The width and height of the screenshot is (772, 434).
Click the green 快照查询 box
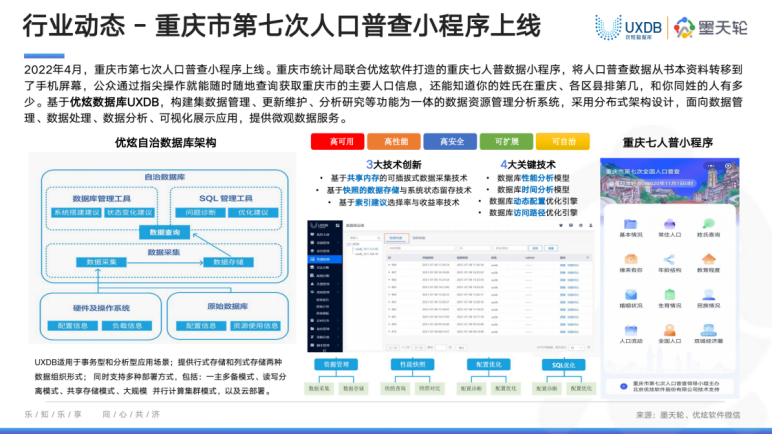(395, 389)
